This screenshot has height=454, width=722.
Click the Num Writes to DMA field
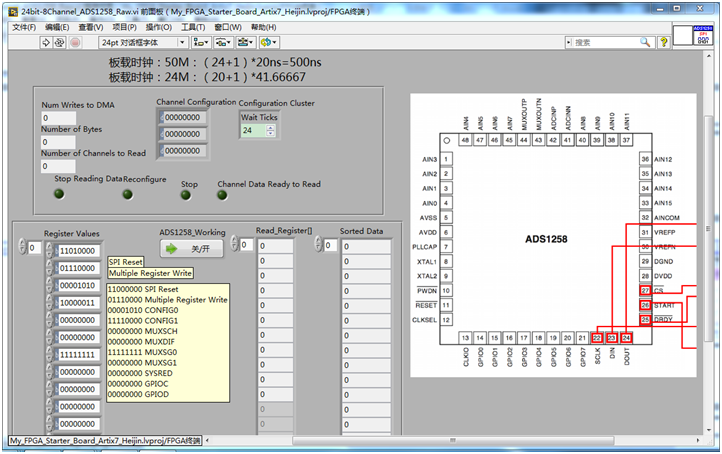click(x=58, y=118)
